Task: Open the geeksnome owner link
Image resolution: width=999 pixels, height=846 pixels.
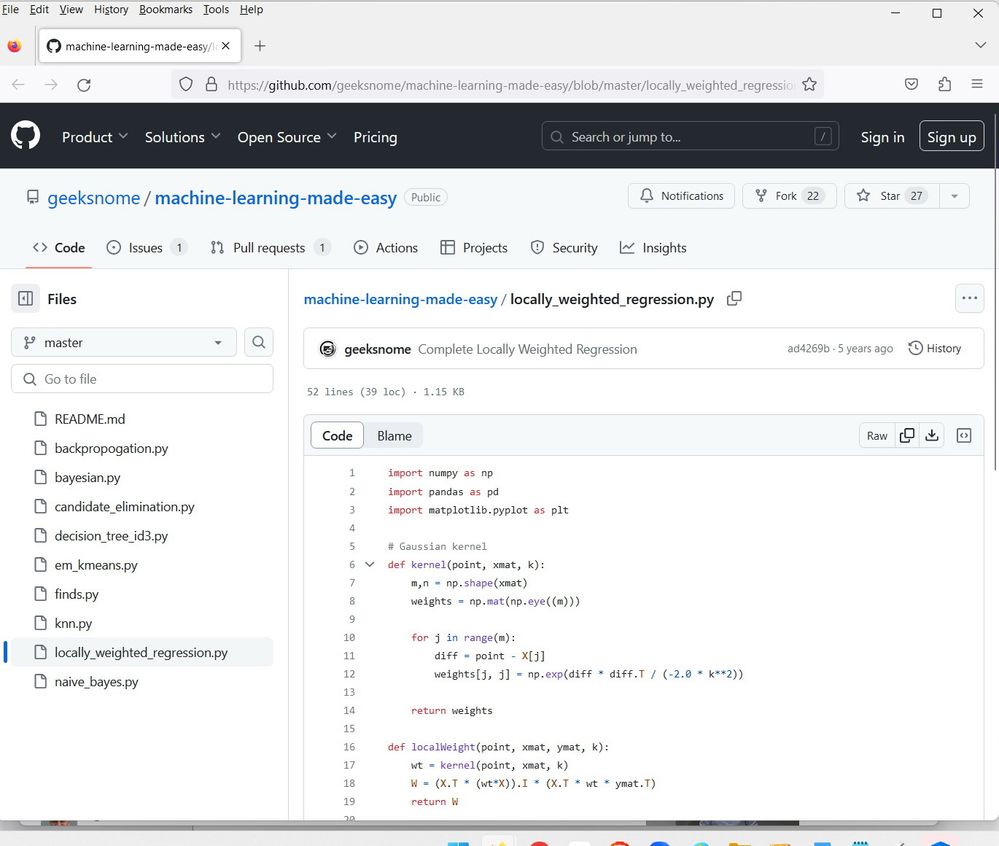Action: coord(94,197)
